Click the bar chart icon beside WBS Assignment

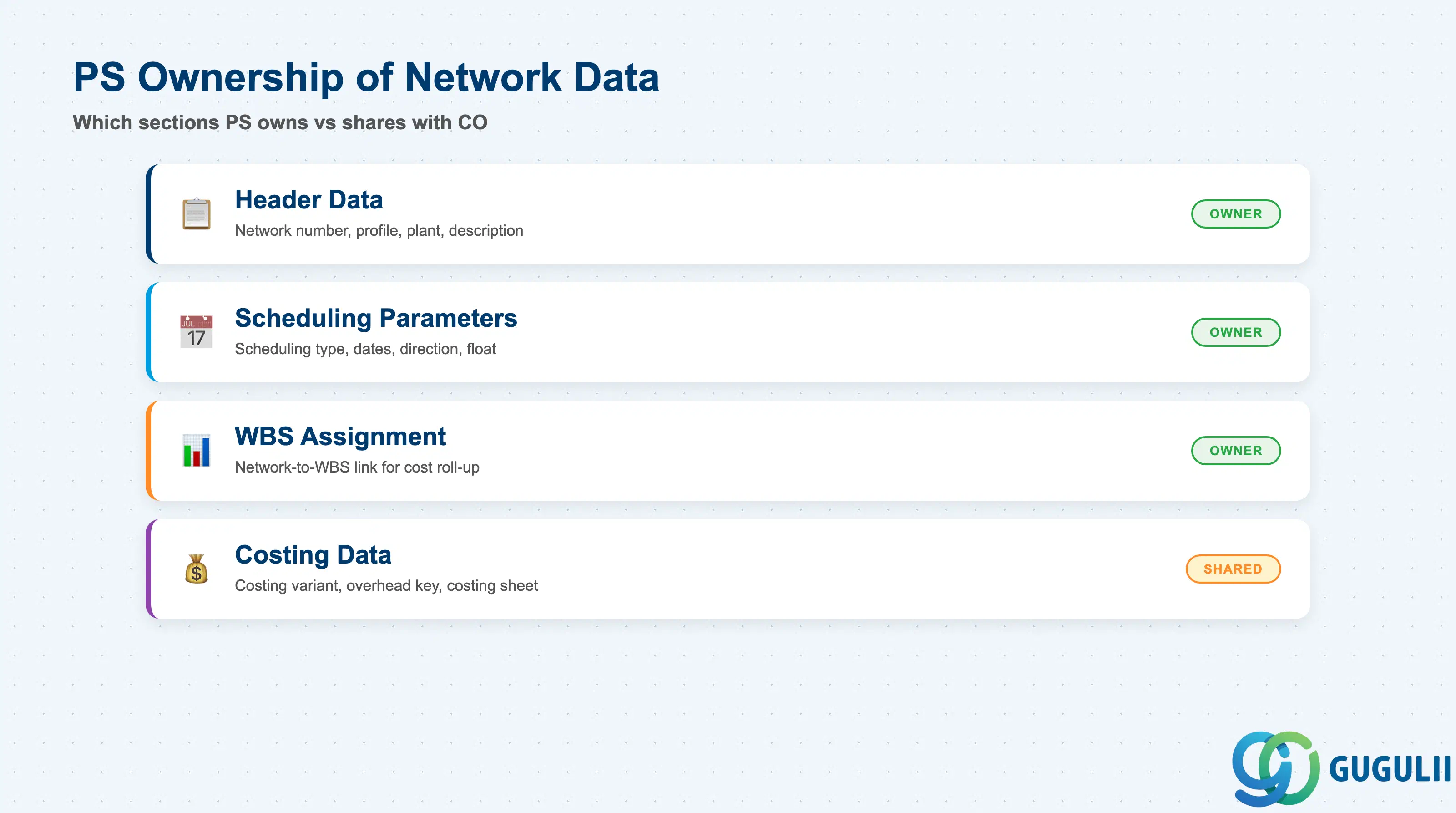(x=196, y=450)
